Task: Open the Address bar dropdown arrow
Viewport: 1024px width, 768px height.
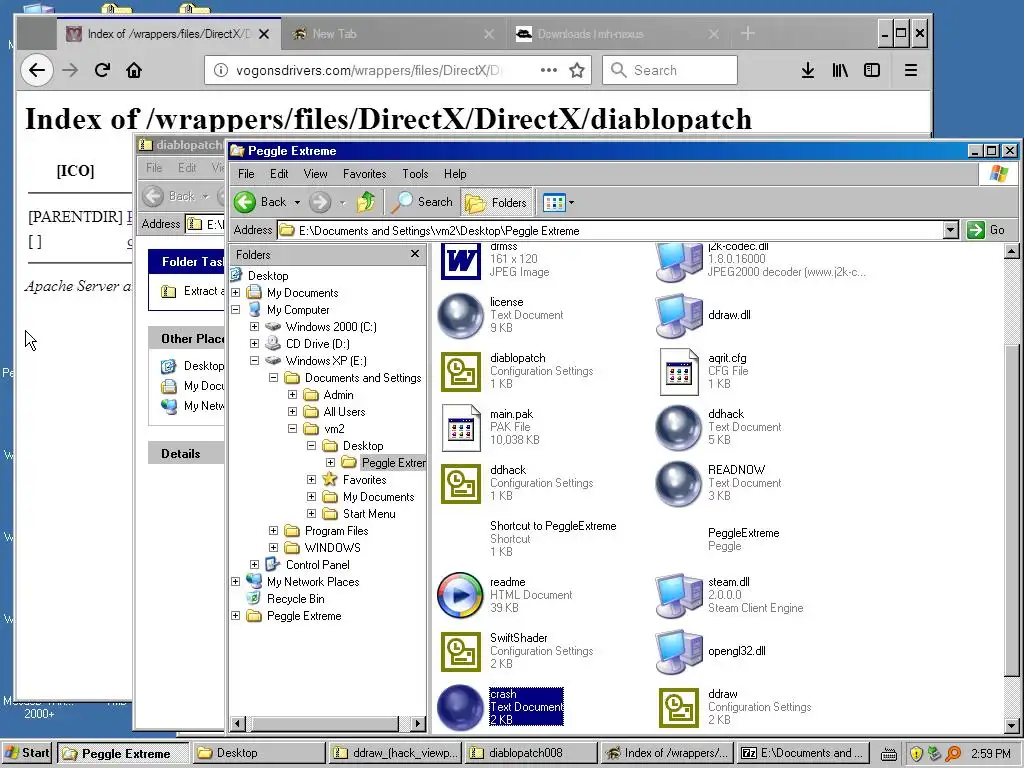Action: (x=951, y=230)
